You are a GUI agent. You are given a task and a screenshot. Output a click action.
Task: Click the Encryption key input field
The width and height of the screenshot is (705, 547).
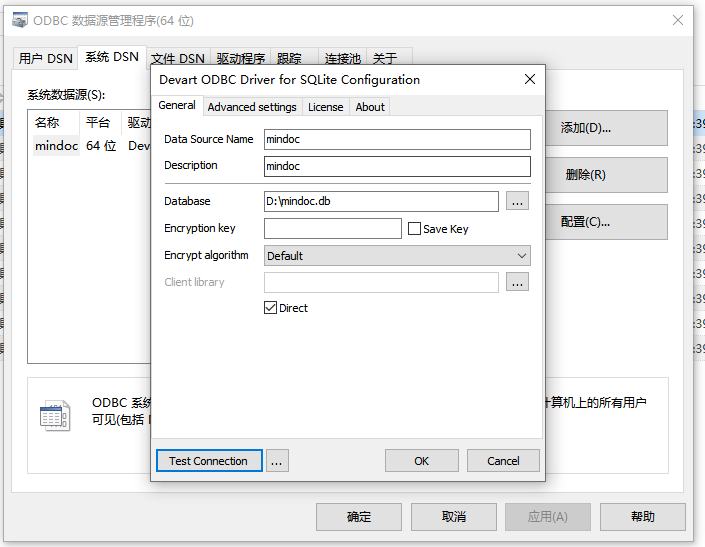coord(332,229)
